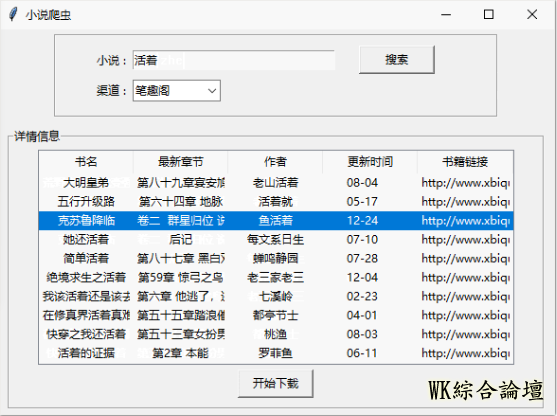Select the 大明皇弟 row

pyautogui.click(x=276, y=183)
